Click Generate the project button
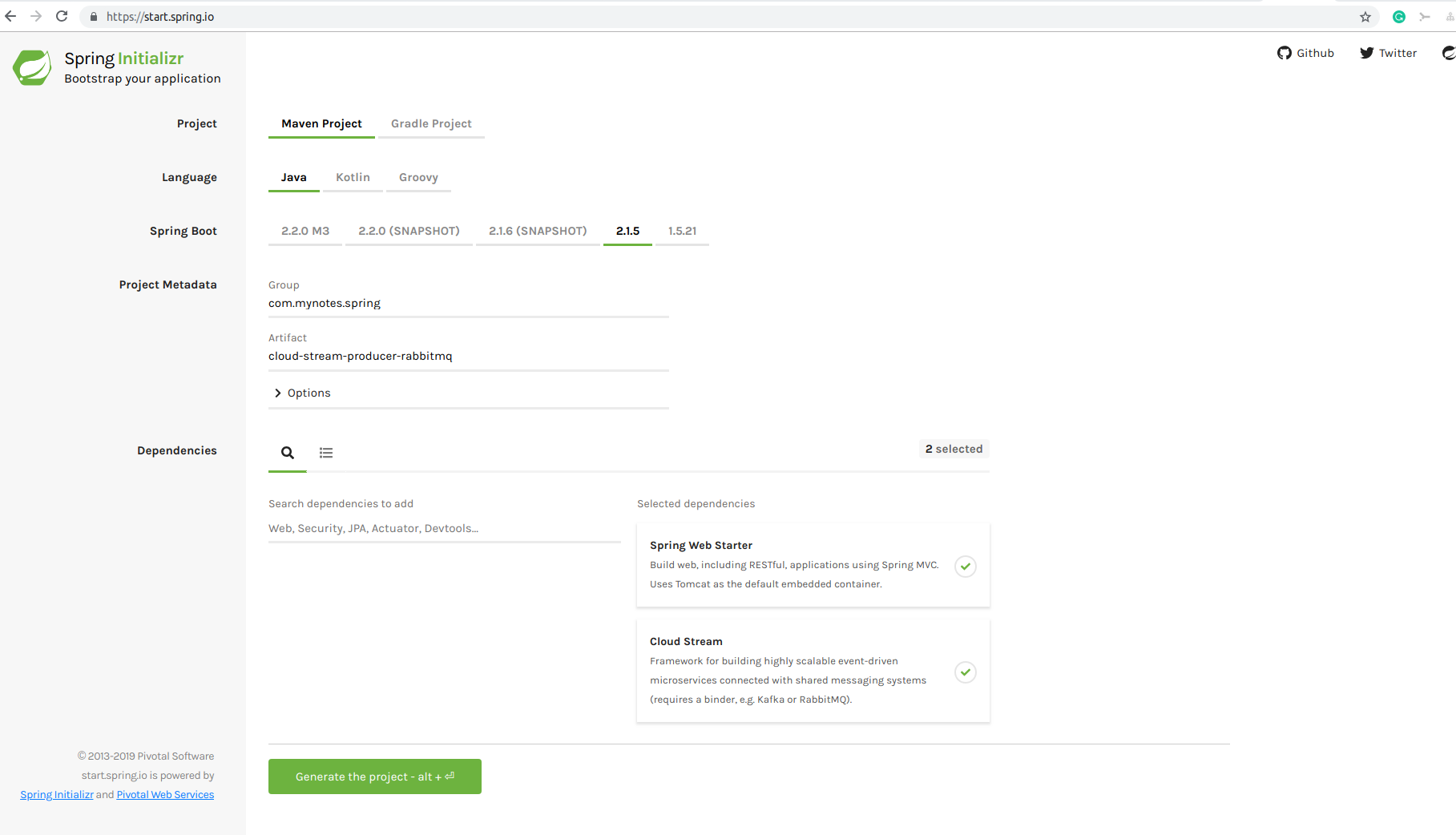The image size is (1456, 835). tap(375, 777)
